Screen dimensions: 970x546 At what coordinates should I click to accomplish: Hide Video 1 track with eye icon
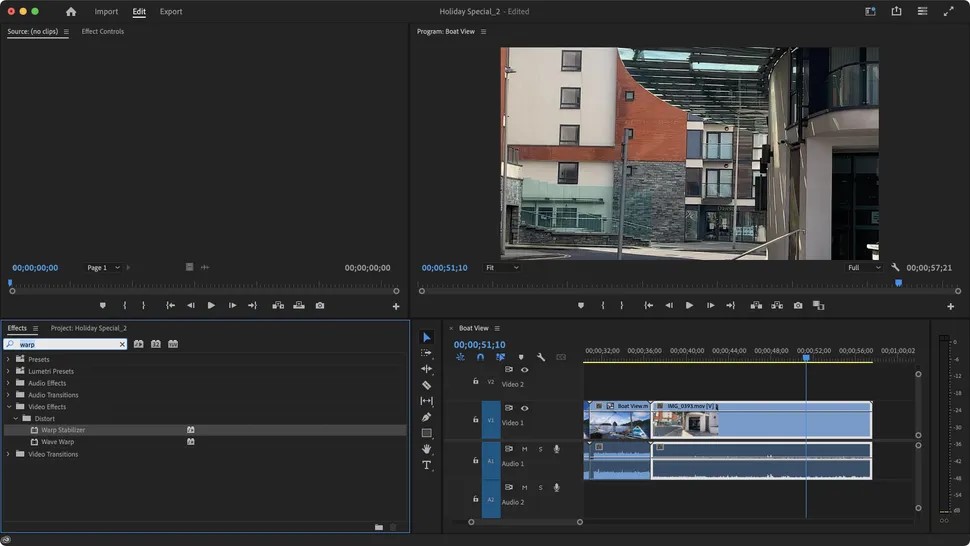click(524, 408)
